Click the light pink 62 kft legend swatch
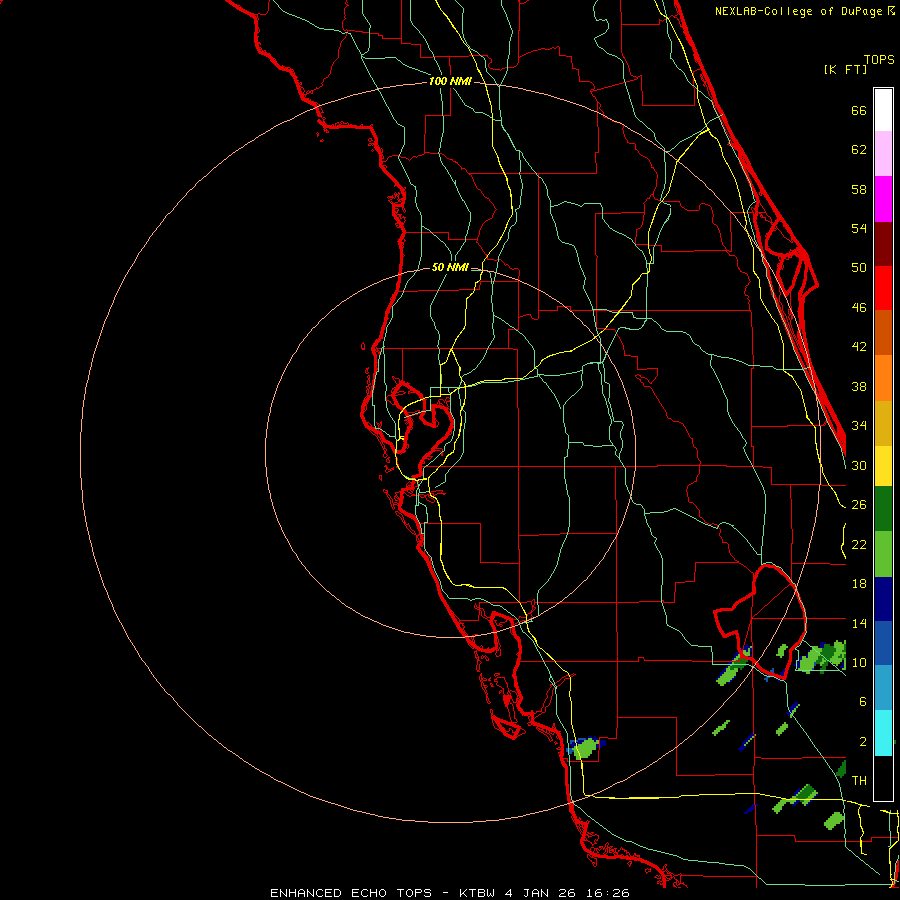Viewport: 900px width, 900px height. (x=883, y=154)
